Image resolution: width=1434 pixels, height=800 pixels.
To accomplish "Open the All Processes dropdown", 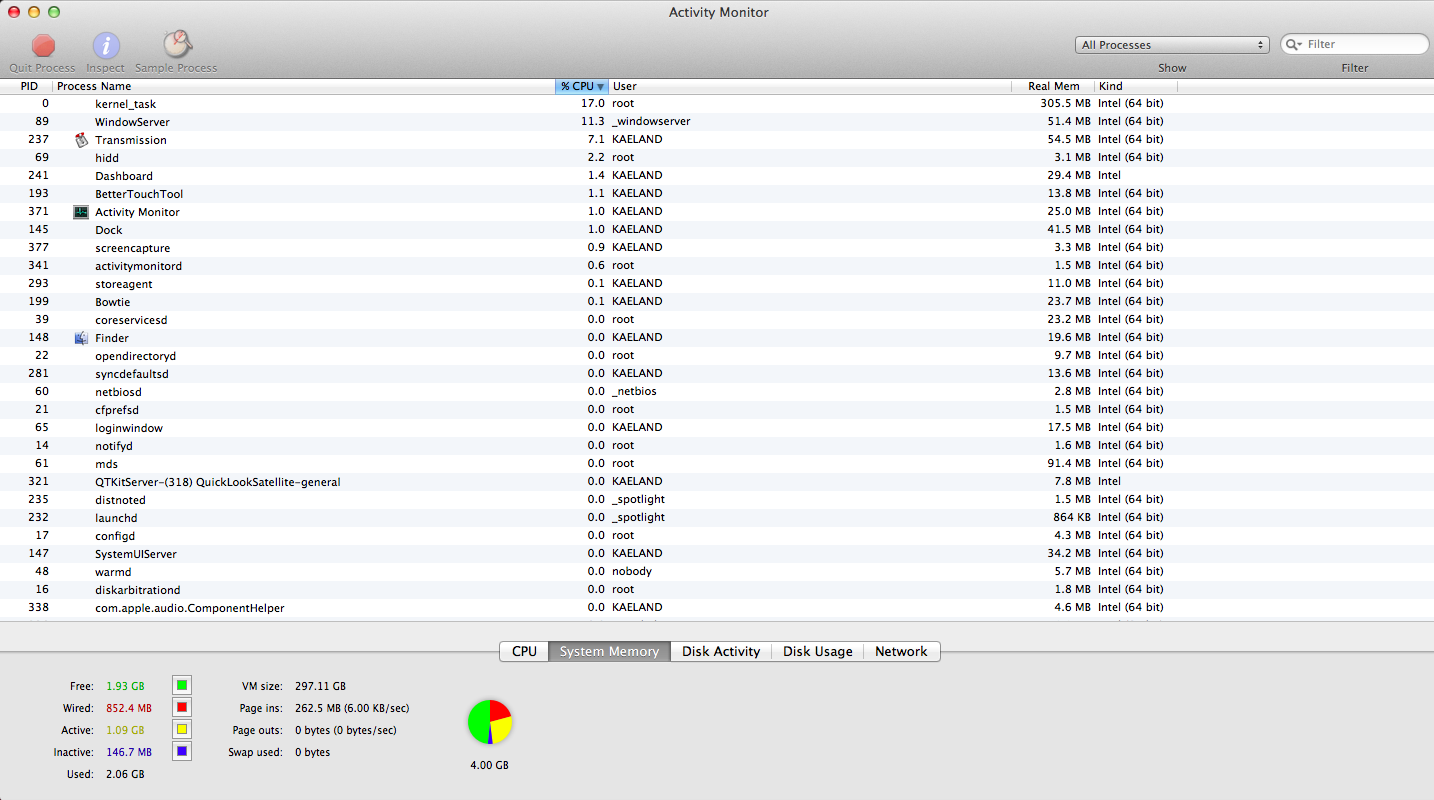I will pos(1173,45).
